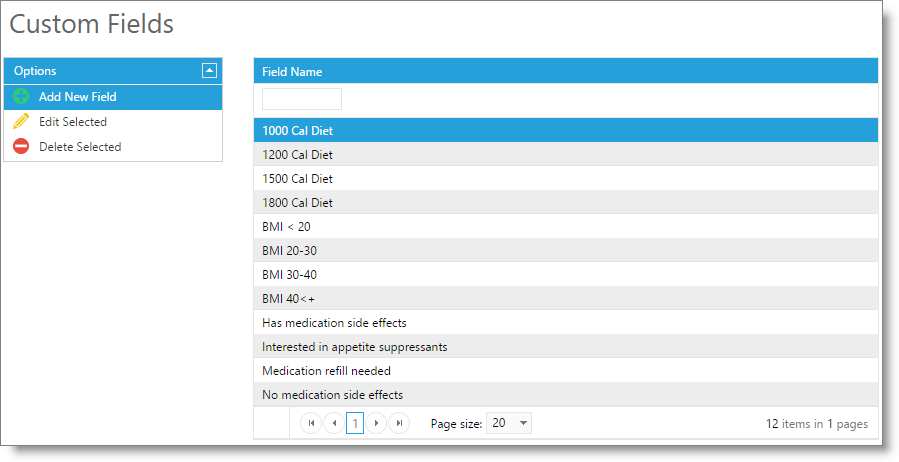
Task: Click the red minus Delete Selected icon
Action: click(x=21, y=146)
